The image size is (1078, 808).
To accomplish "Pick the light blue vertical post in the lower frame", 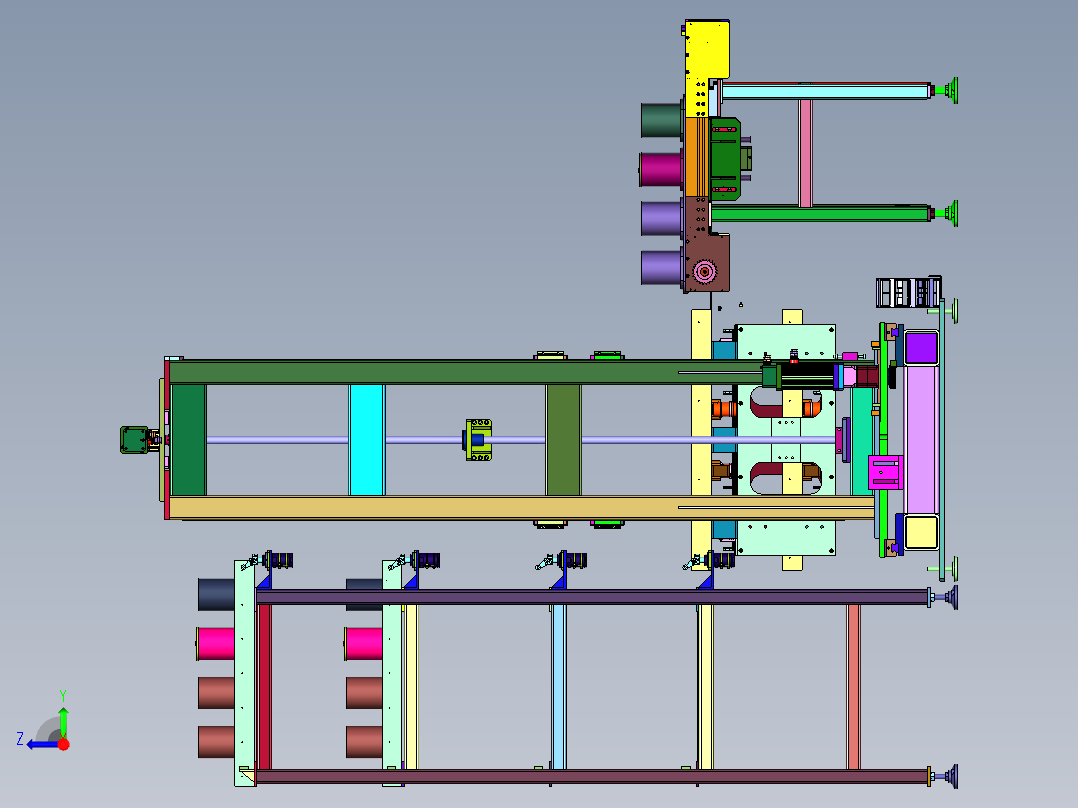I will (x=559, y=687).
